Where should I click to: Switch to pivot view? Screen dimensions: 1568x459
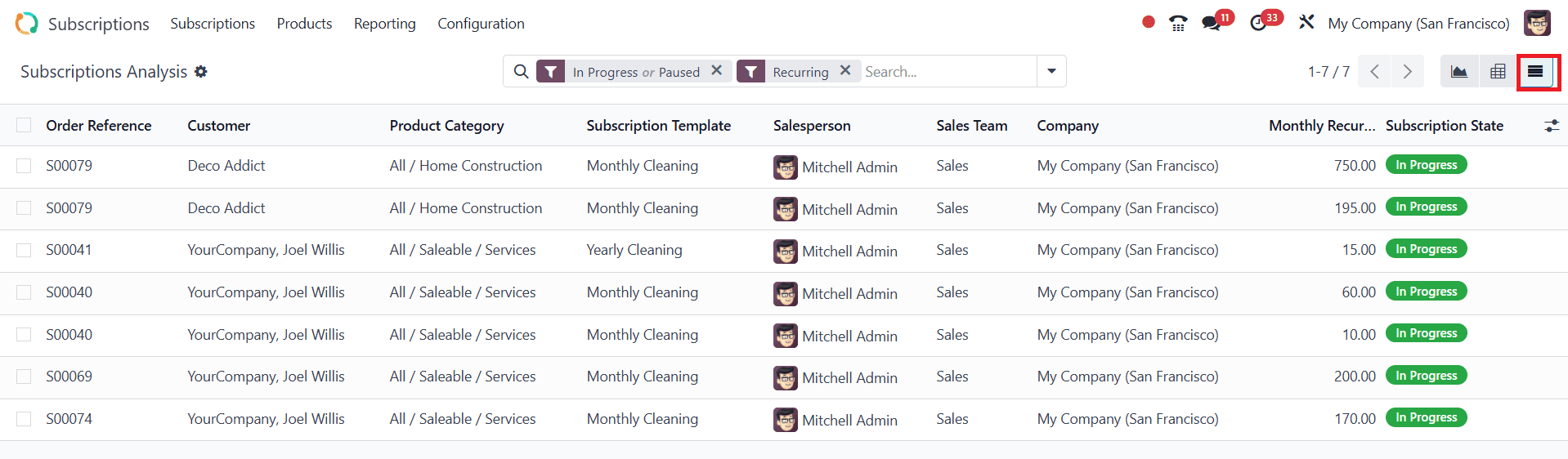pos(1498,72)
